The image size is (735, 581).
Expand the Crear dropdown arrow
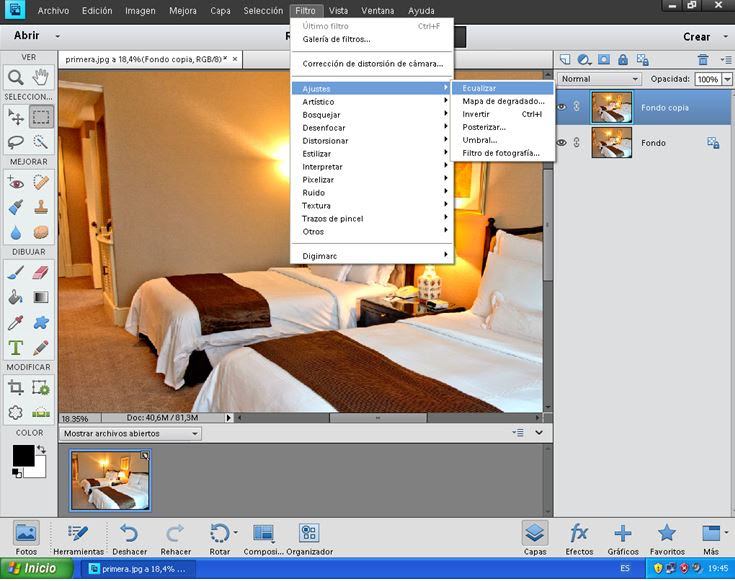[x=726, y=37]
